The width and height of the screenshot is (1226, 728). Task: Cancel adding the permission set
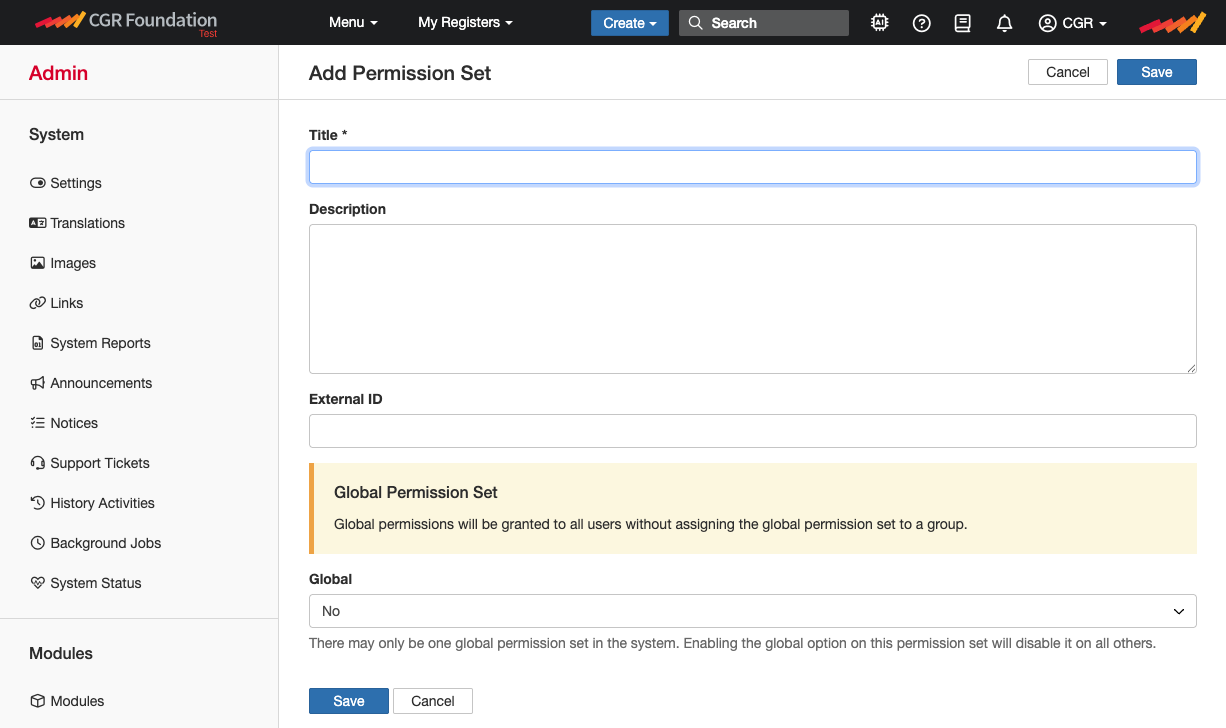[x=1067, y=71]
